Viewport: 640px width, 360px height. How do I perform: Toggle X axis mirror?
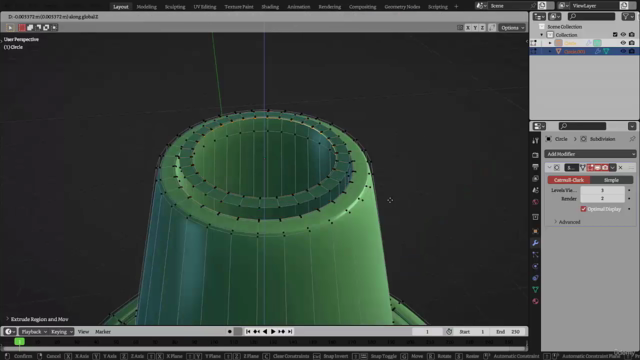[468, 27]
